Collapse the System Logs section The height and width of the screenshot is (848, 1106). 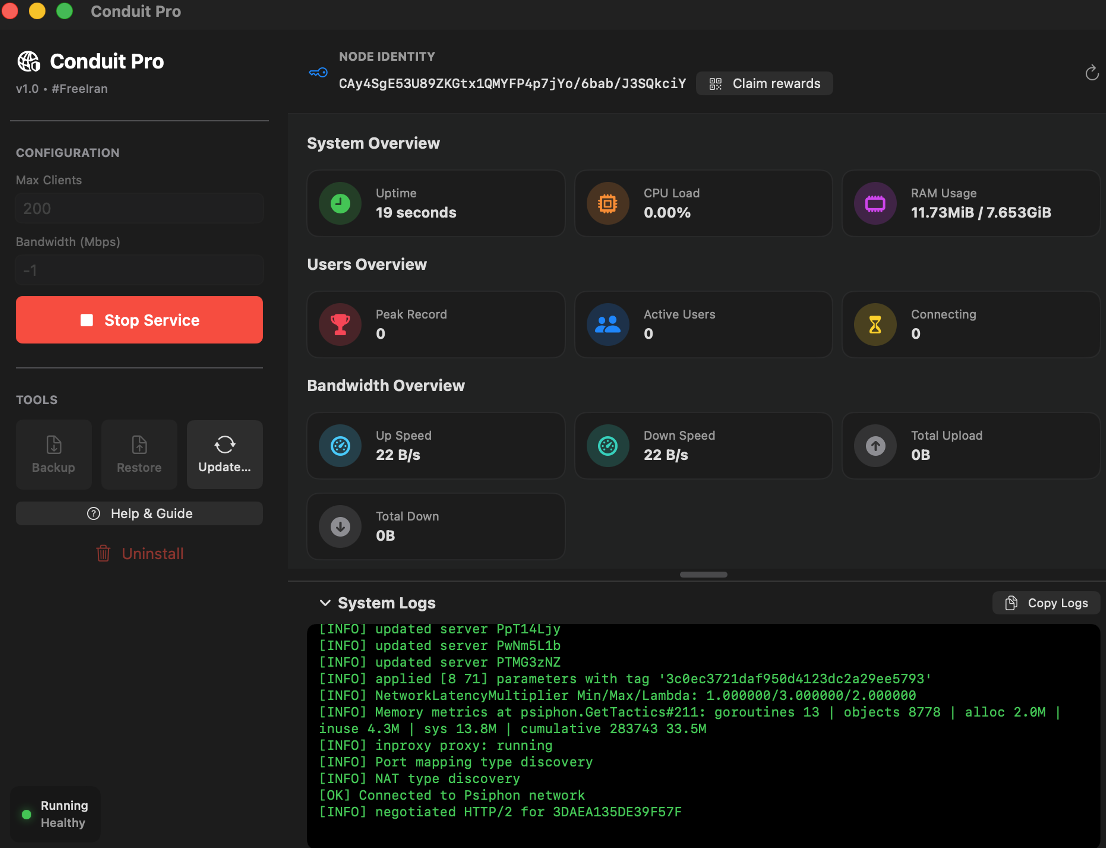[x=325, y=603]
